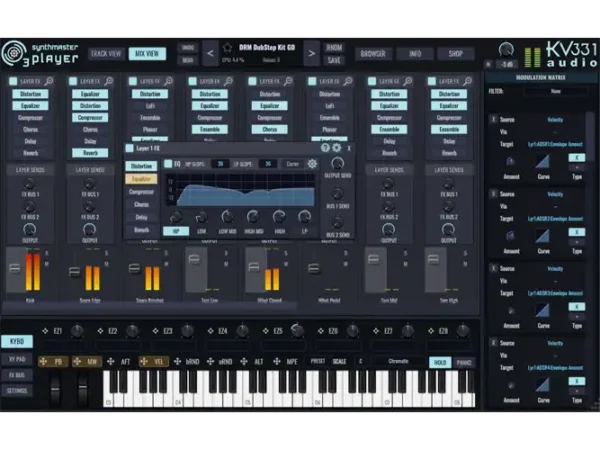The width and height of the screenshot is (600, 450).
Task: Select the FX BUS tab
Action: (x=17, y=375)
